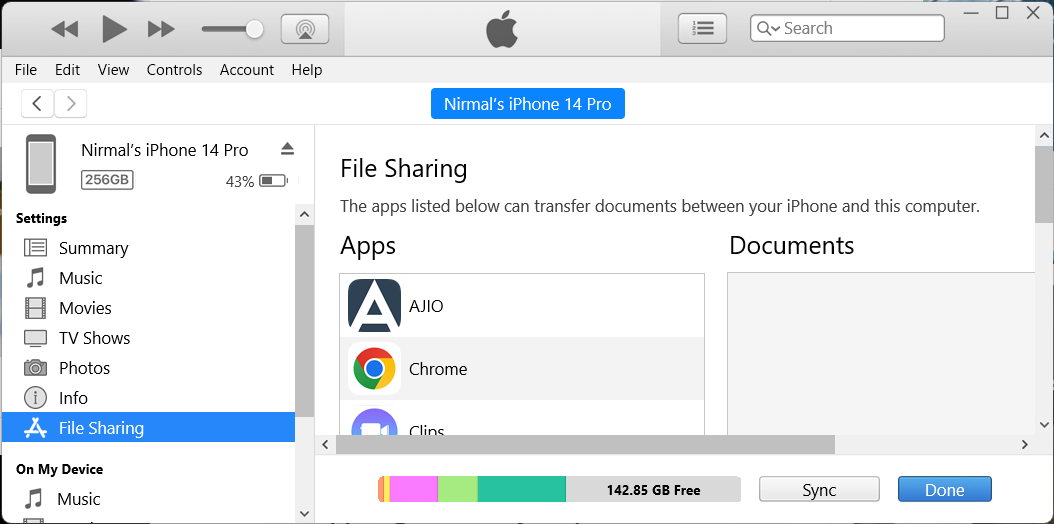Eject Nirmal's iPhone 14 Pro

[288, 148]
